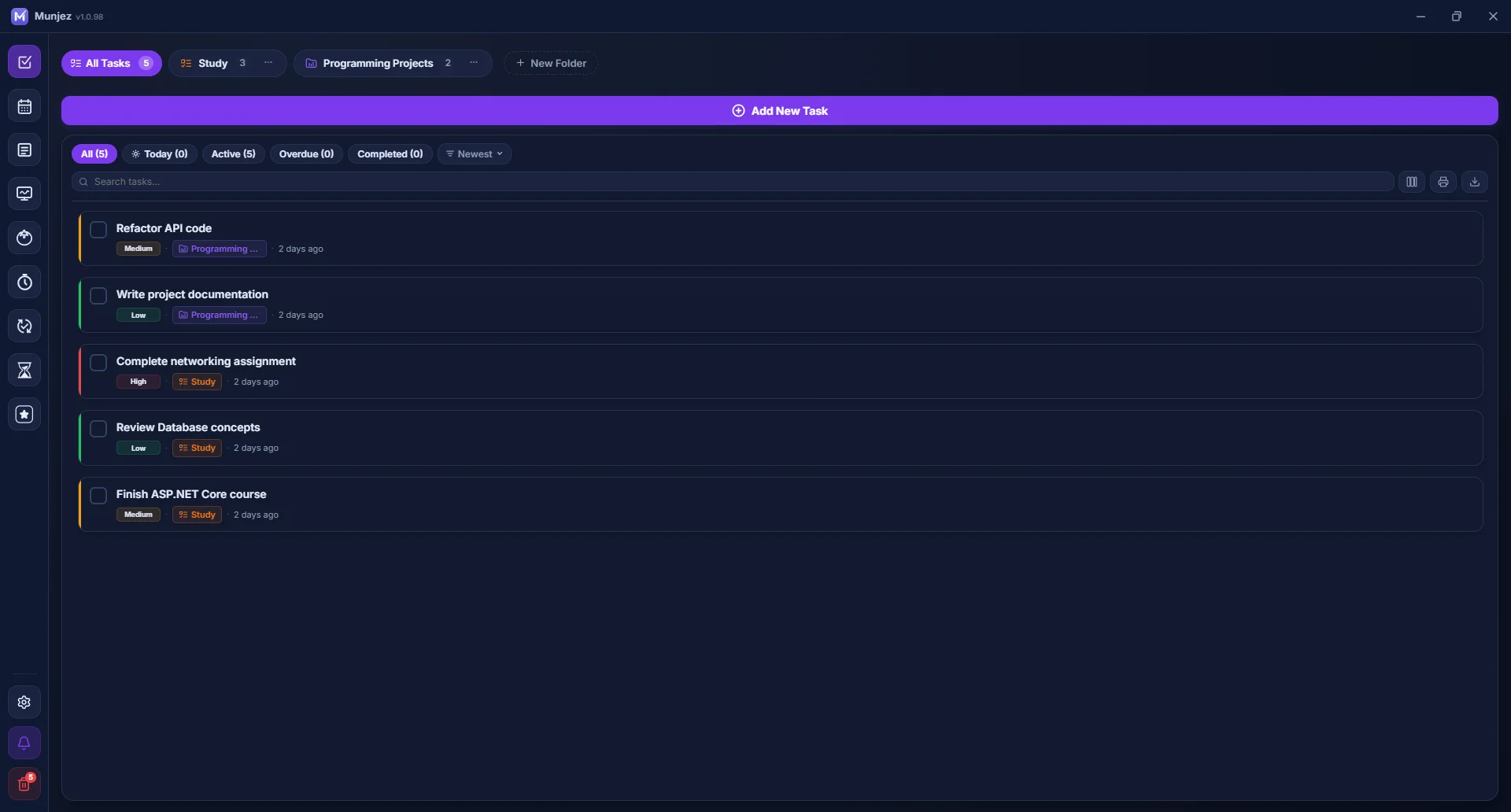Open Review Database concepts task title
The width and height of the screenshot is (1511, 812).
188,427
